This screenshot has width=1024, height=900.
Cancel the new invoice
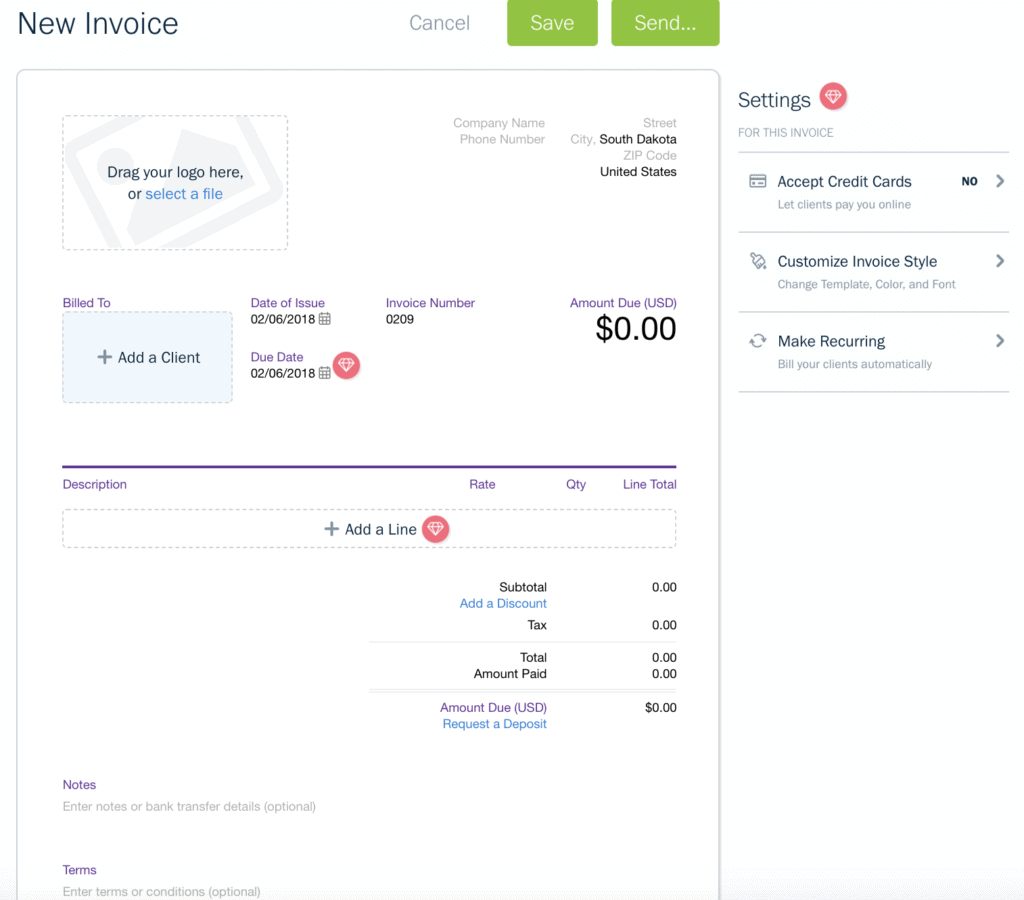tap(439, 23)
